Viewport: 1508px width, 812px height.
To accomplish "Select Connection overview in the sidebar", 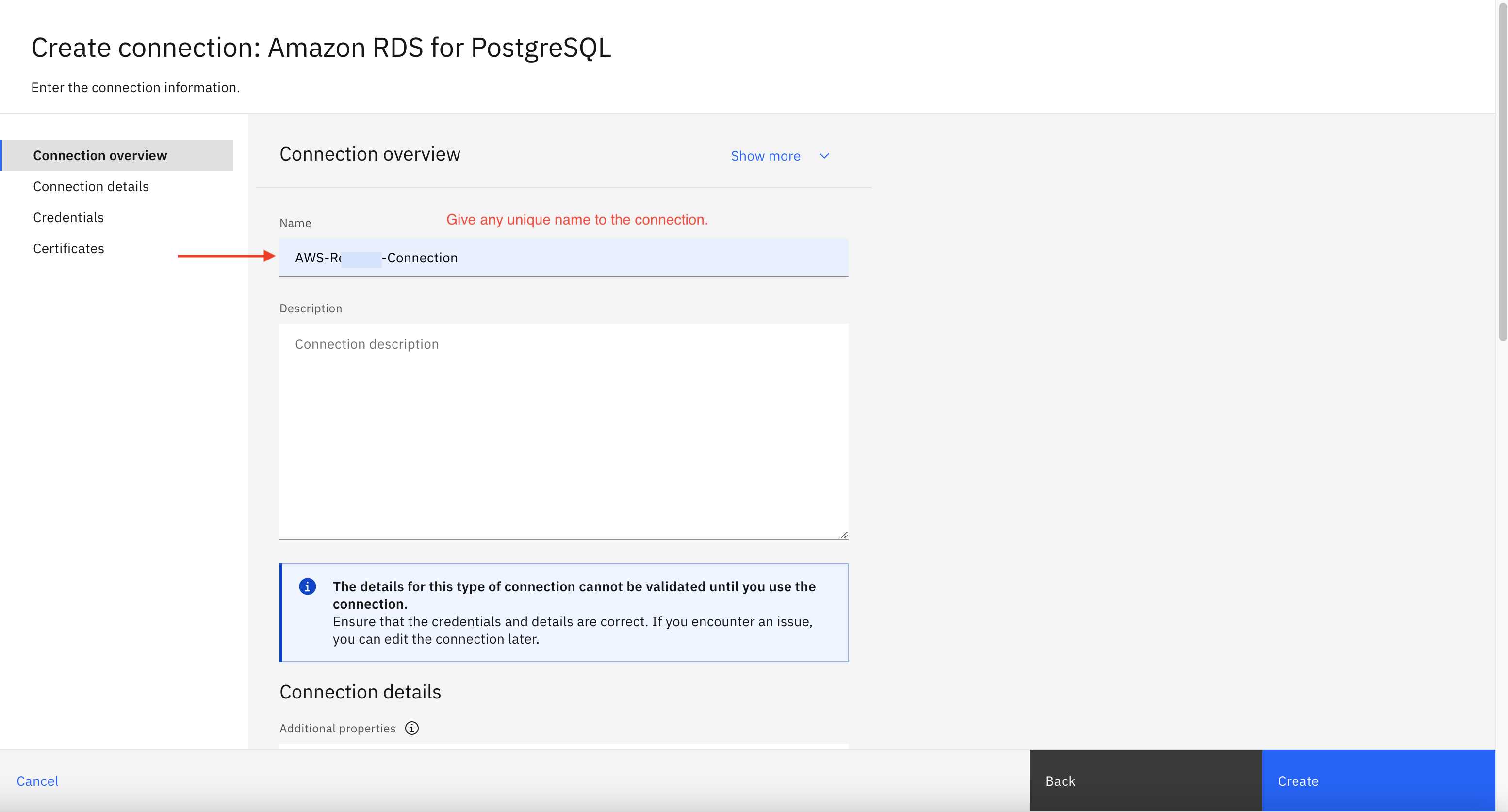I will point(117,155).
